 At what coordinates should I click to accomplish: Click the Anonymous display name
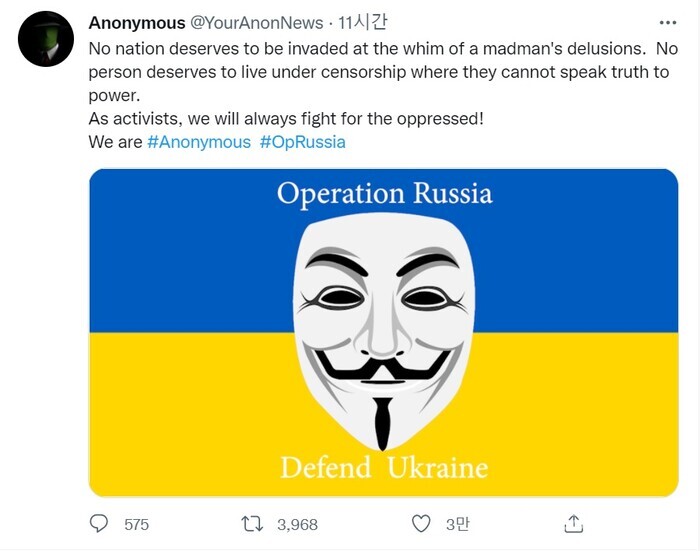coord(137,22)
